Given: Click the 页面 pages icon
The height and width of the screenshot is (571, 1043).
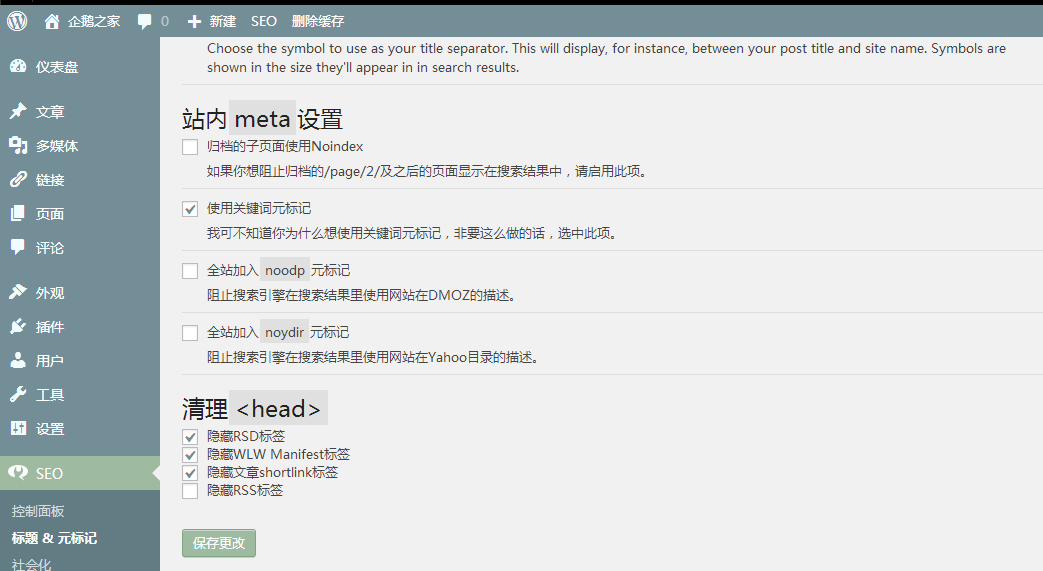Looking at the screenshot, I should point(18,213).
